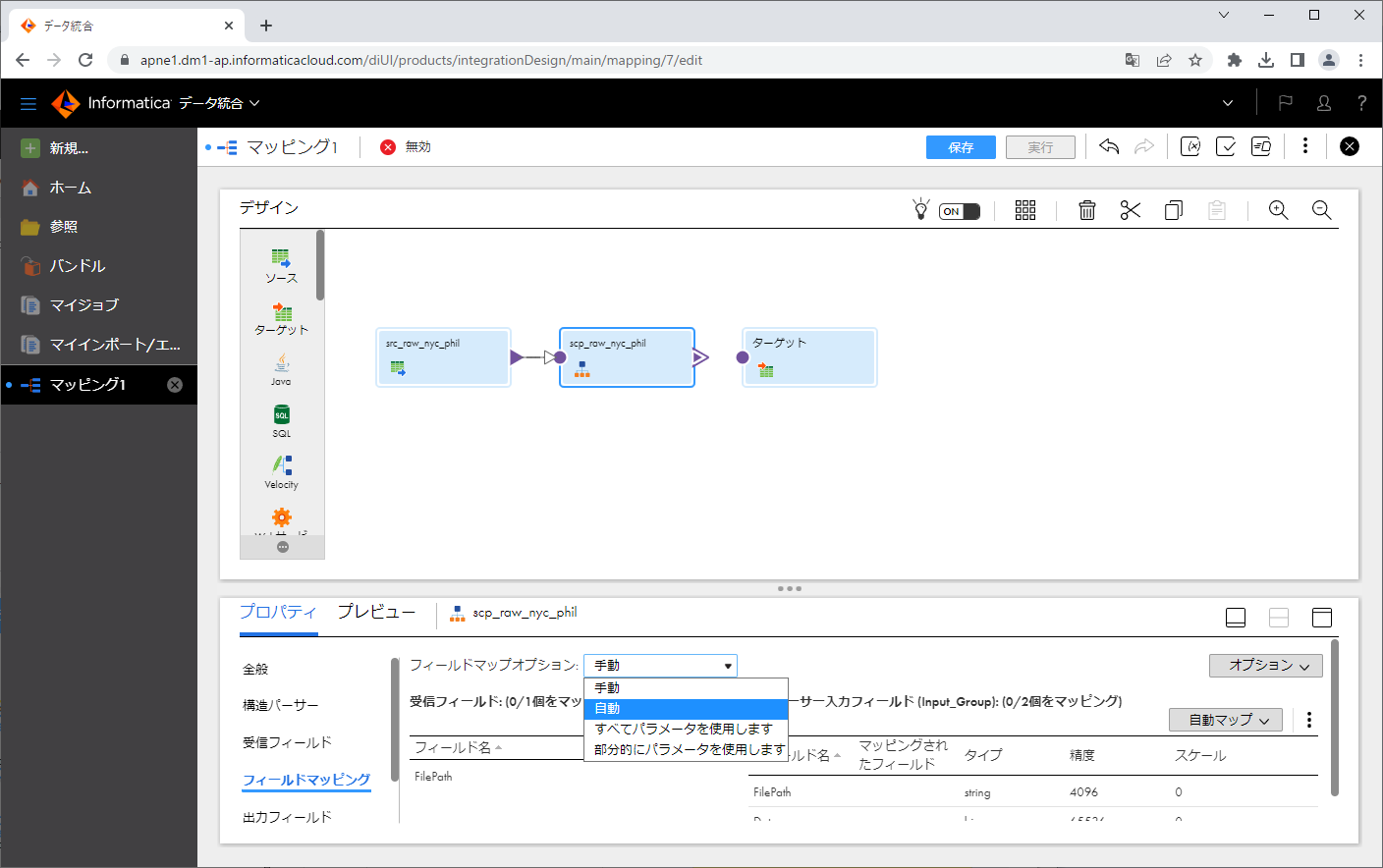This screenshot has height=868, width=1383.
Task: Turn off the ON toggle in design toolbar
Action: (958, 210)
